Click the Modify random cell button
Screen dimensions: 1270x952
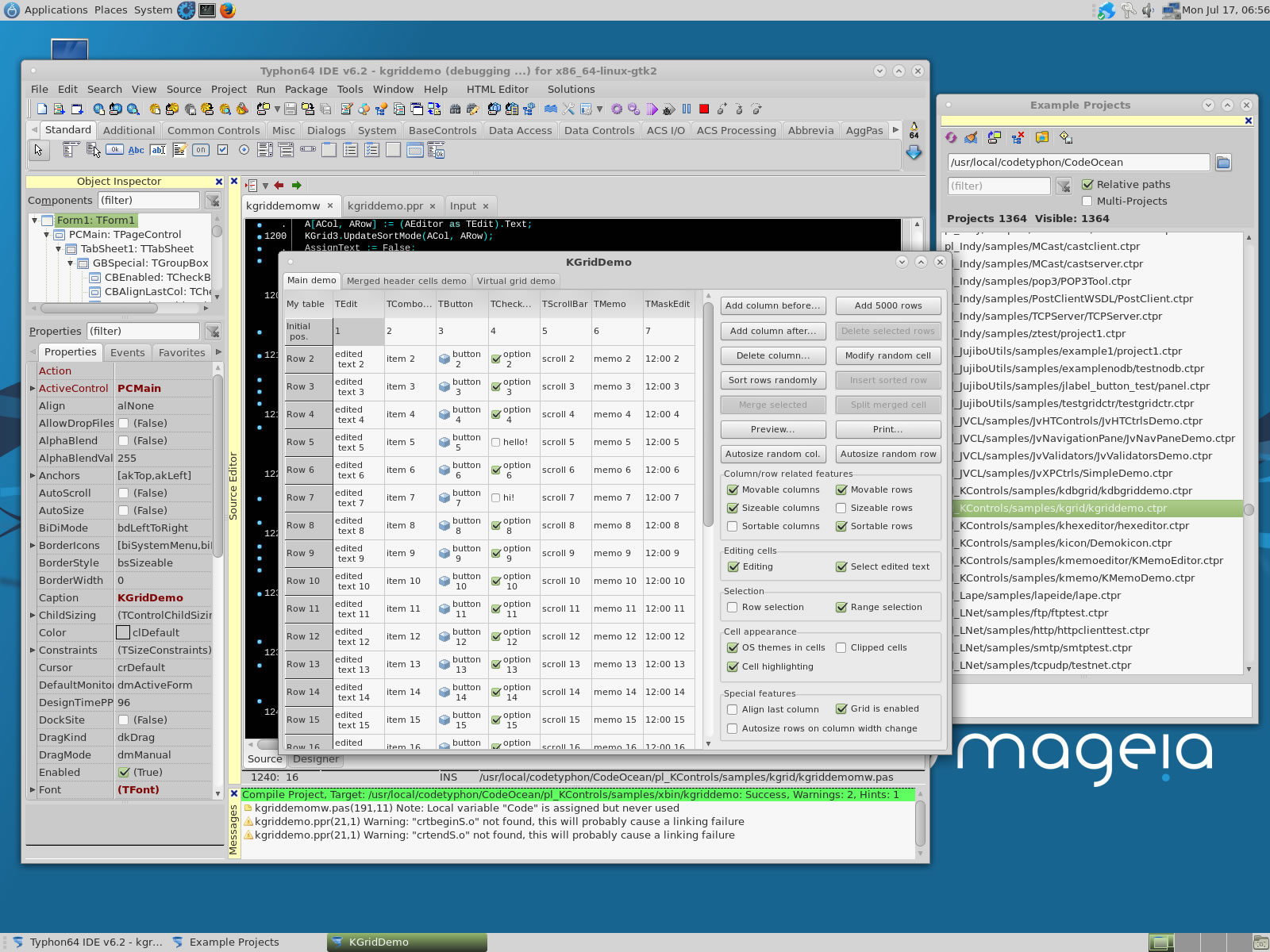point(888,356)
